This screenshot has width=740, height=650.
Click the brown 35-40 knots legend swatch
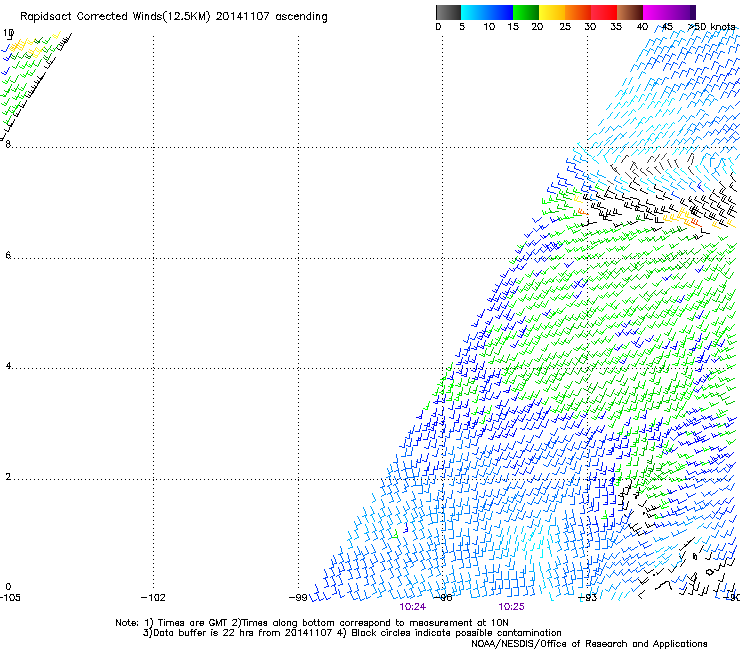(630, 12)
